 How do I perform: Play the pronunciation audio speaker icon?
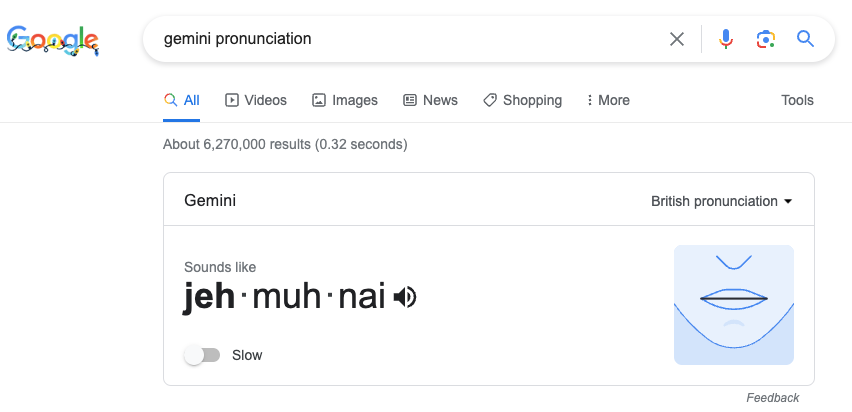click(405, 297)
